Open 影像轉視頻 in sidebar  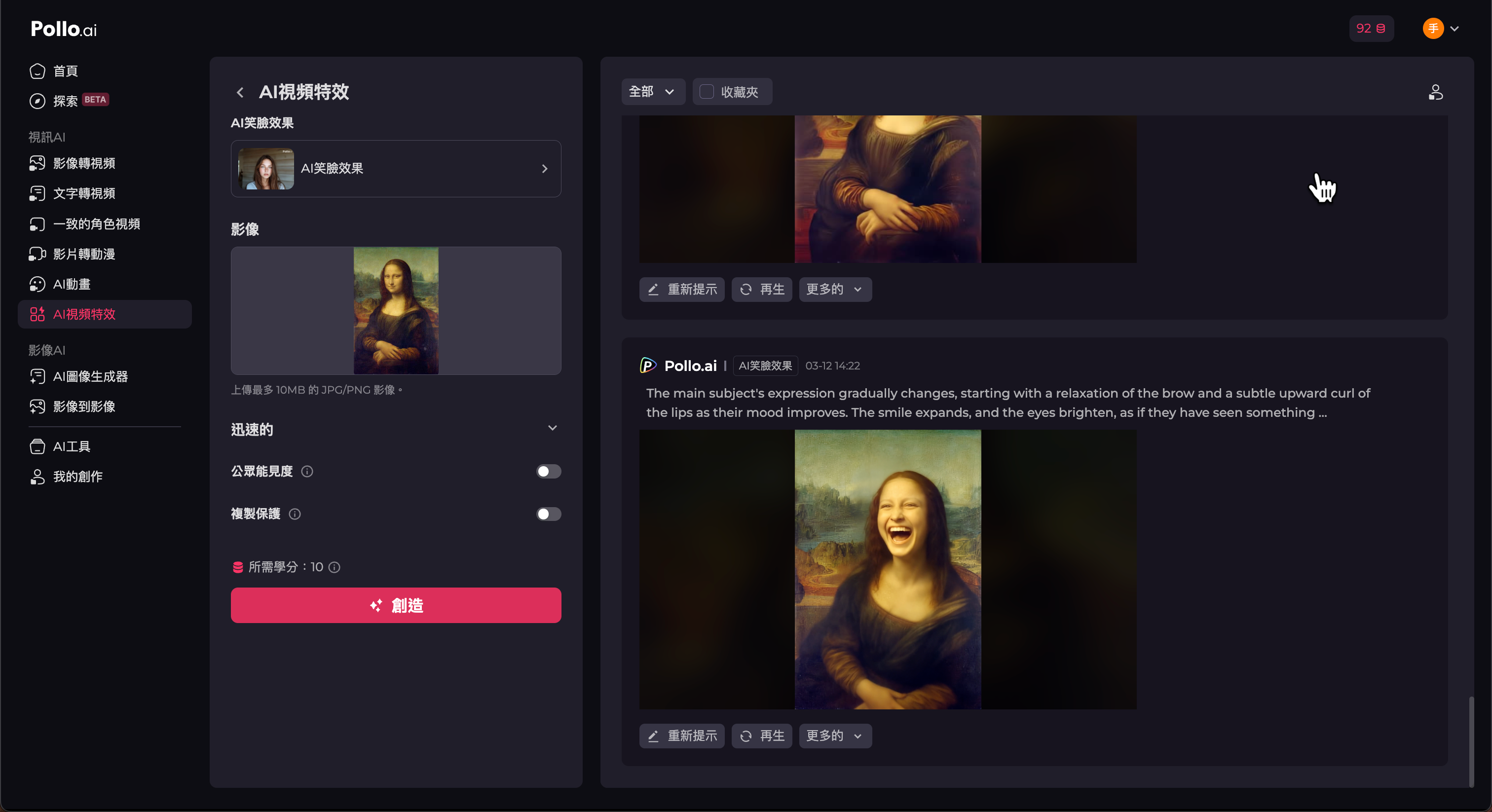[x=84, y=163]
